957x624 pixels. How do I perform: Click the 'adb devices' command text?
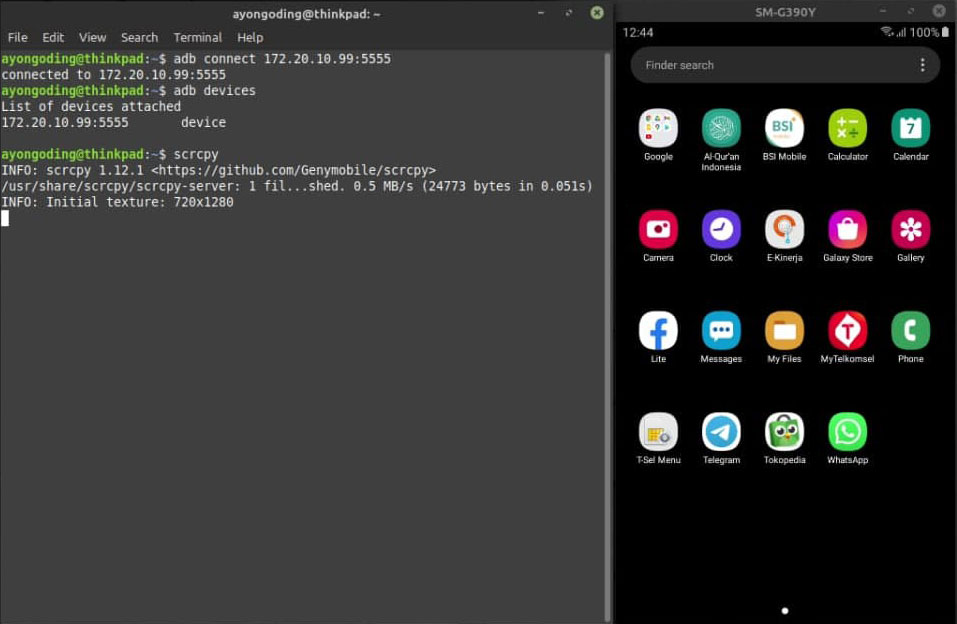(x=214, y=90)
